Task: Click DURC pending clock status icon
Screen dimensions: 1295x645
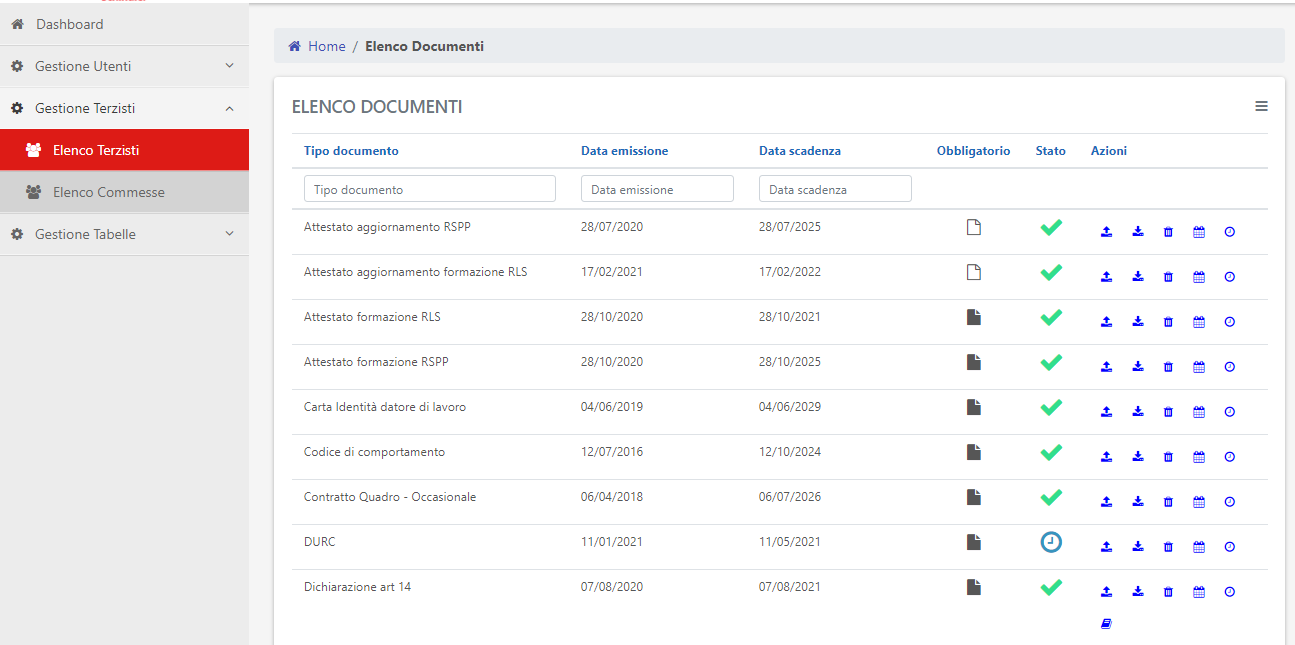Action: tap(1051, 542)
